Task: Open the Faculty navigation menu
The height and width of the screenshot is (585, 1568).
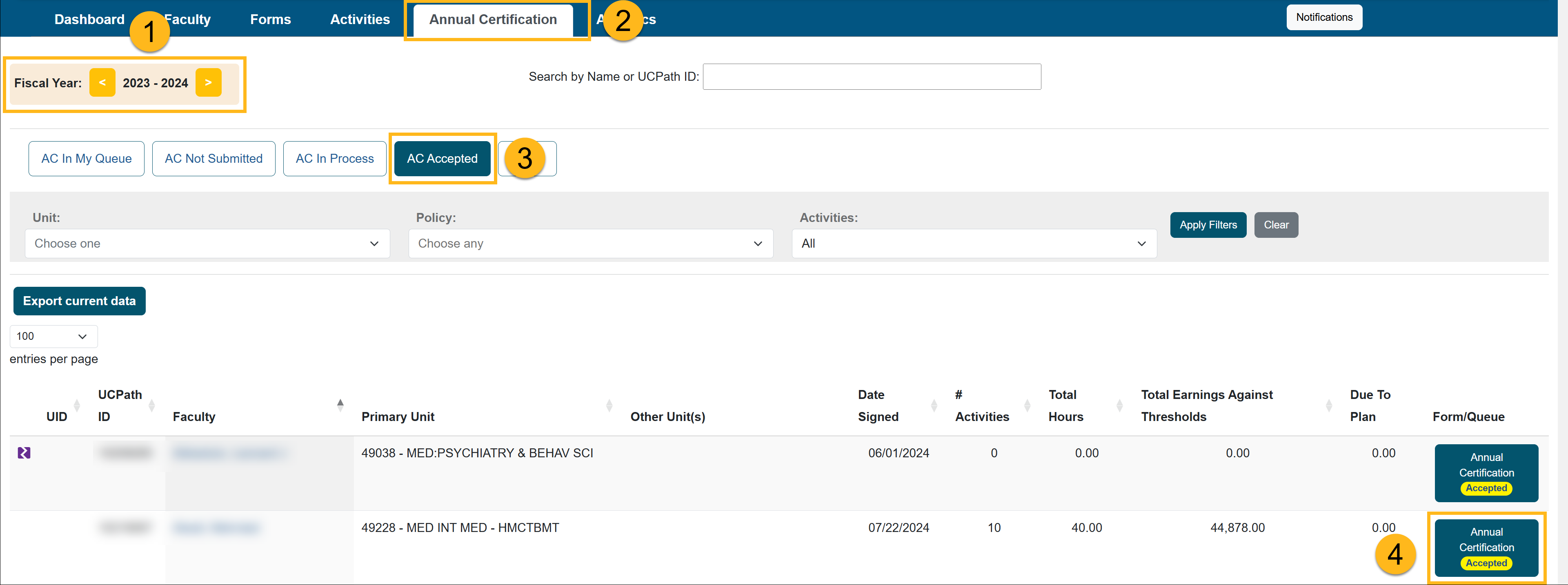Action: 186,18
